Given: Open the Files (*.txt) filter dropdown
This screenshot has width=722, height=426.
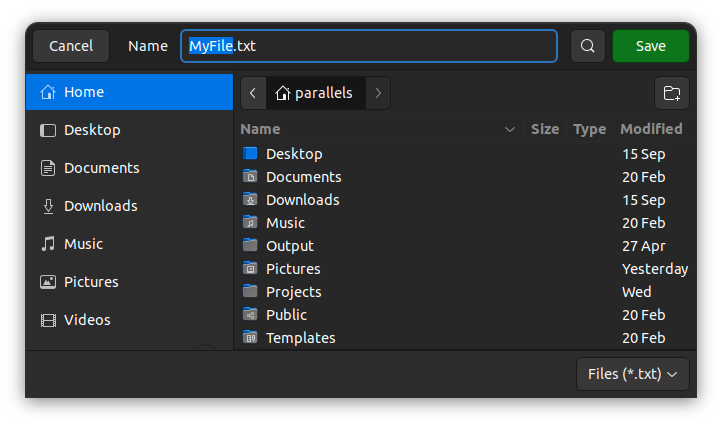Looking at the screenshot, I should [x=633, y=374].
